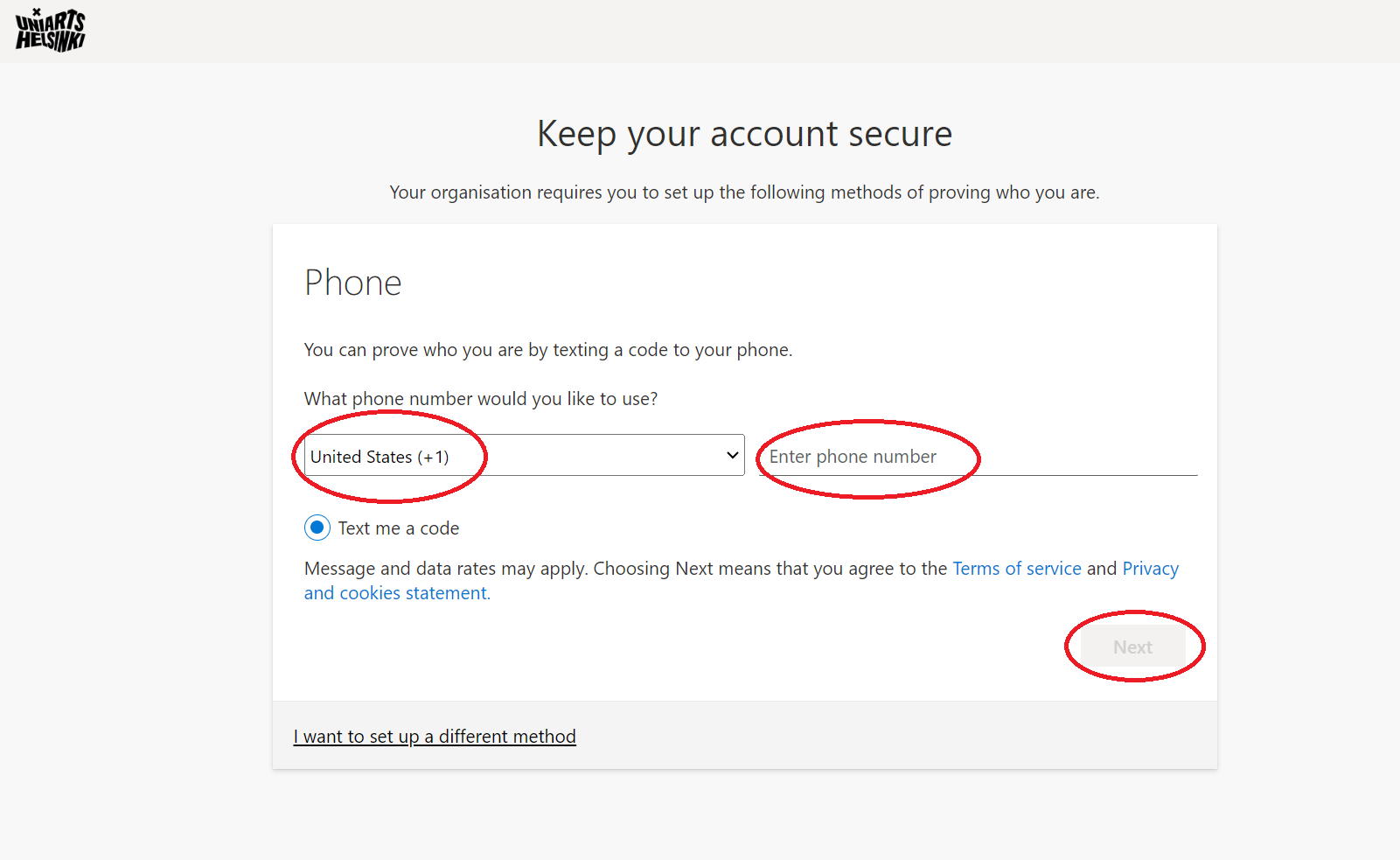This screenshot has width=1400, height=860.
Task: Click the dropdown chevron next to United States
Action: click(731, 455)
